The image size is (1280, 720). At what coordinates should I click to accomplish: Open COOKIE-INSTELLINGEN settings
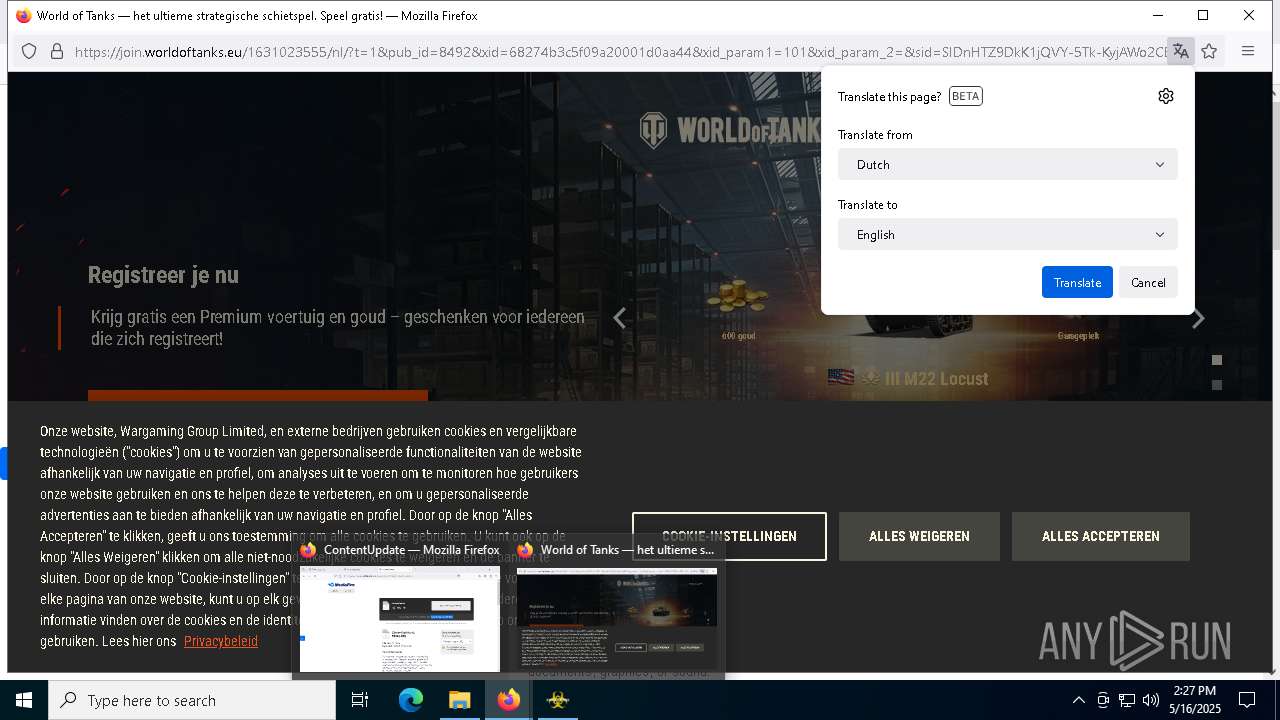tap(729, 536)
